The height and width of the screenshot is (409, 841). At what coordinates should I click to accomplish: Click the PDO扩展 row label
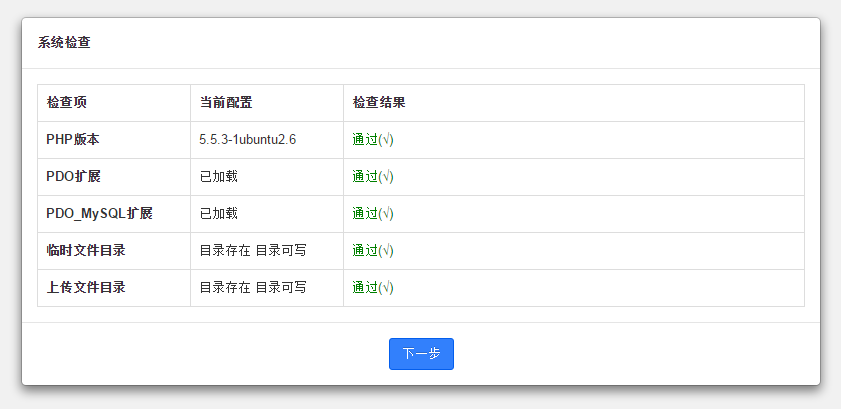74,177
